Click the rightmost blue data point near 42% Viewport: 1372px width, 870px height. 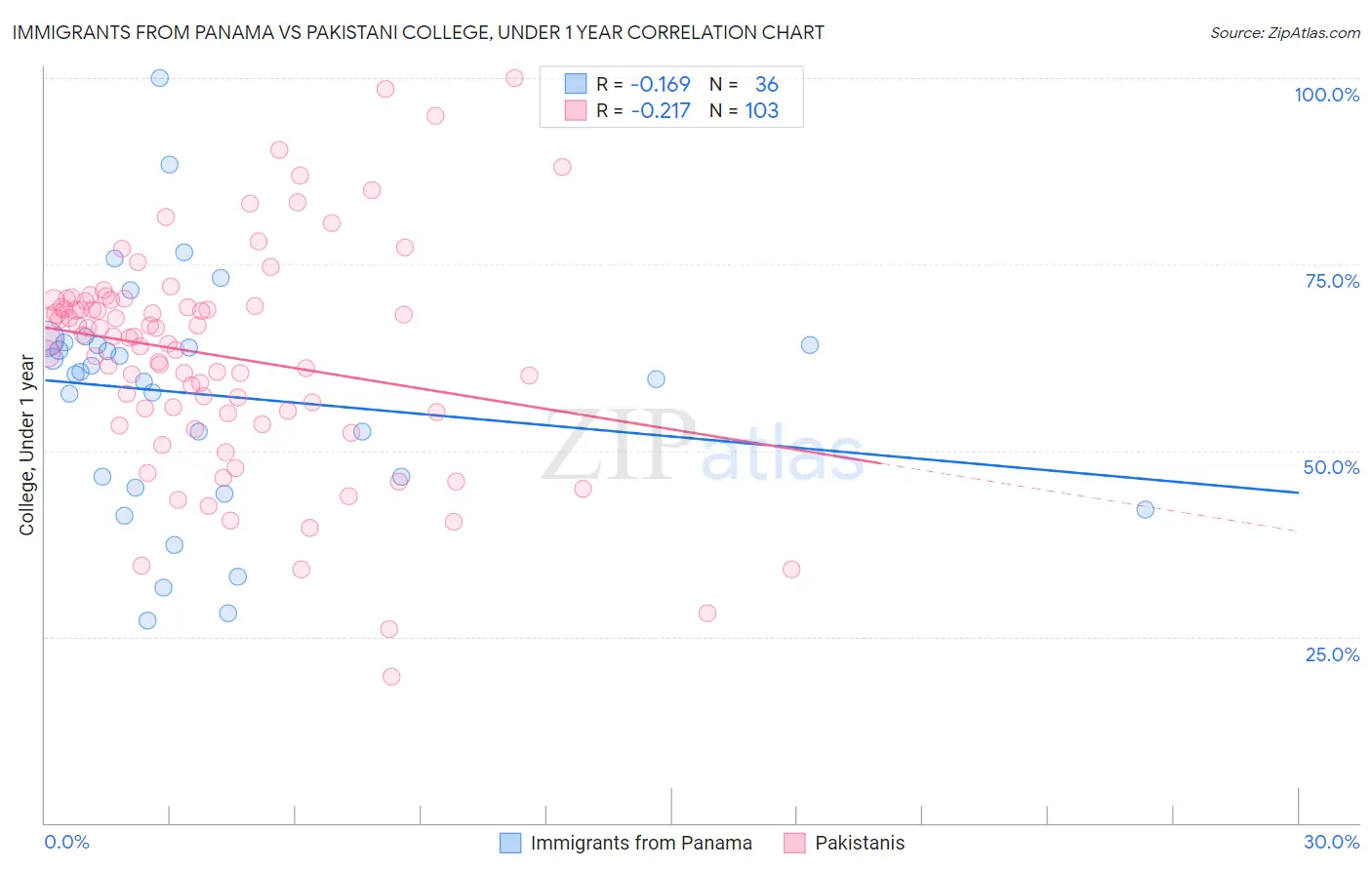coord(1146,509)
